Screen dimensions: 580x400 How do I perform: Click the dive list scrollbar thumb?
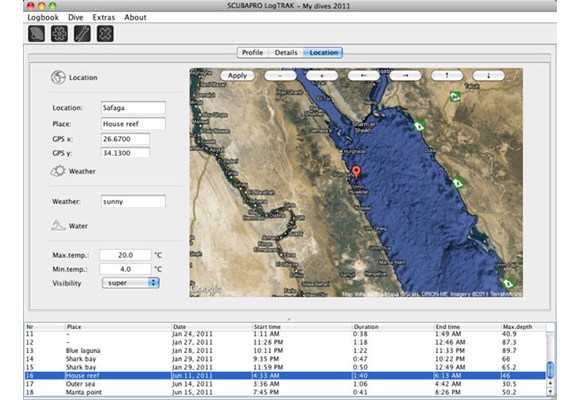[x=550, y=369]
